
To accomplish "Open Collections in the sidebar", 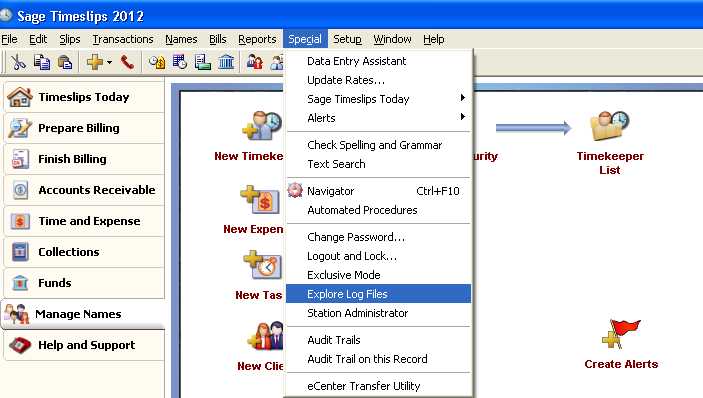I will (84, 252).
